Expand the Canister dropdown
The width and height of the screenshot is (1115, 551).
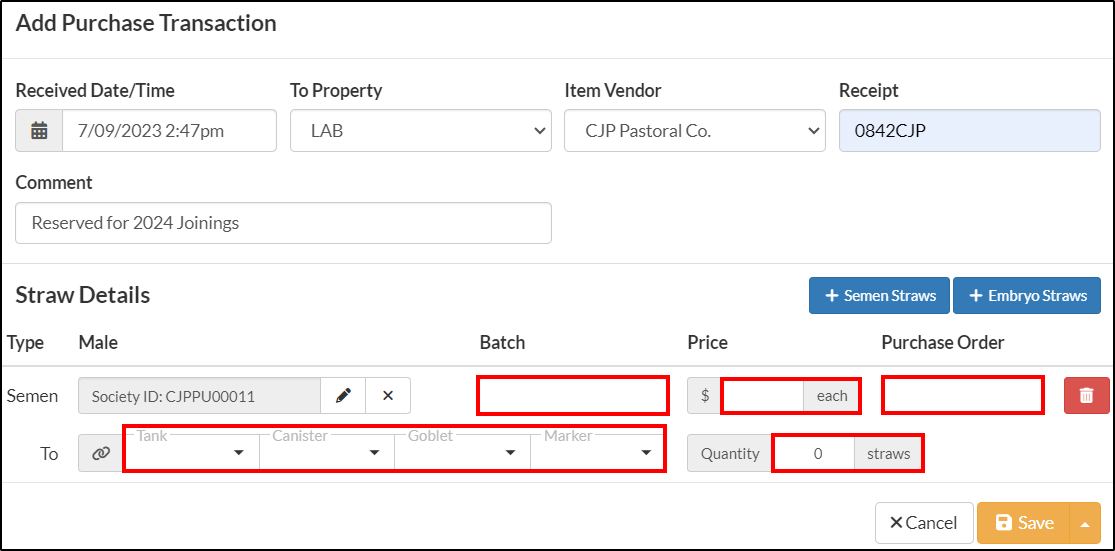click(327, 453)
